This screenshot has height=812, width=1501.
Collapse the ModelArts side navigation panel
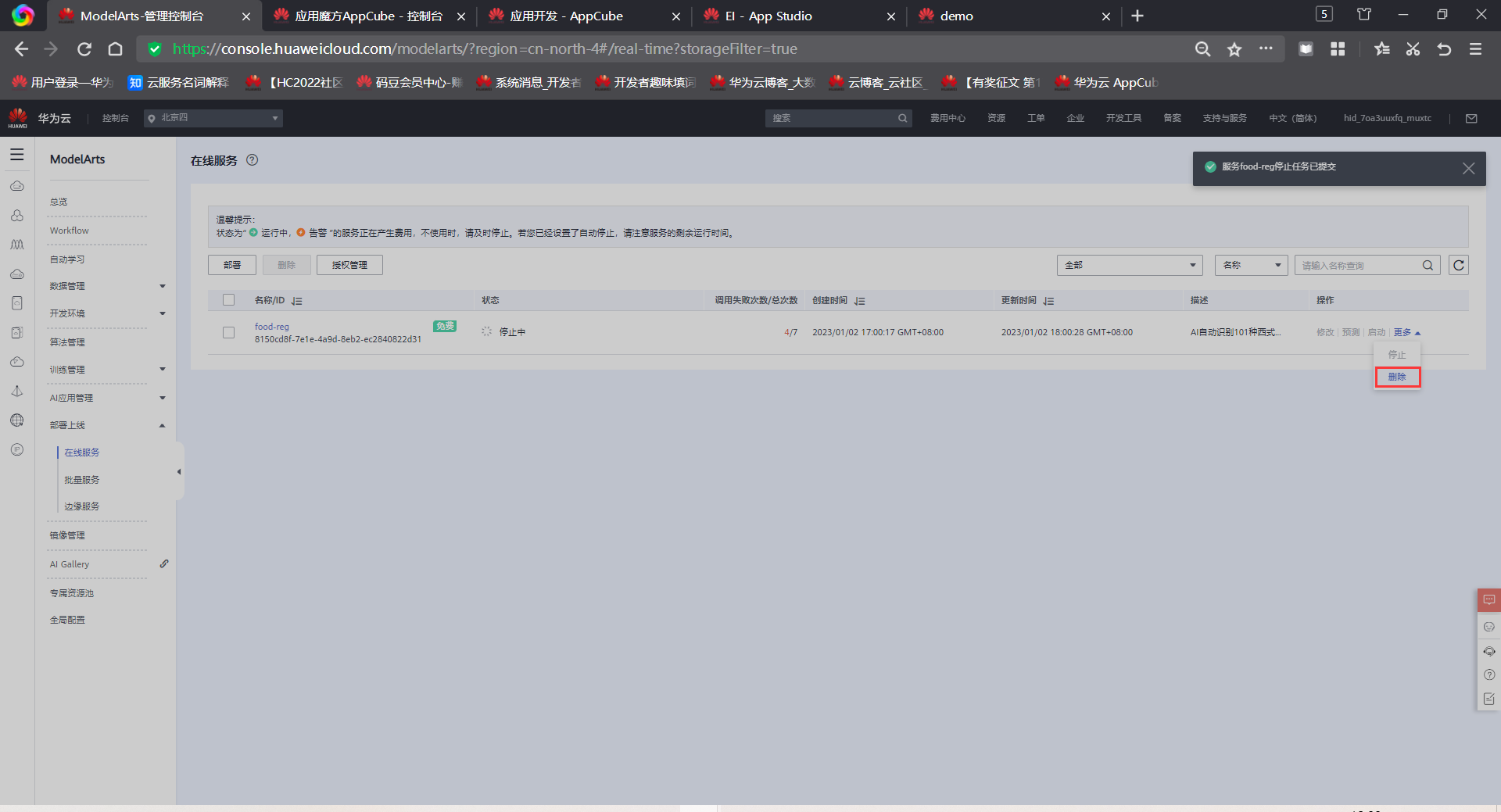point(179,471)
